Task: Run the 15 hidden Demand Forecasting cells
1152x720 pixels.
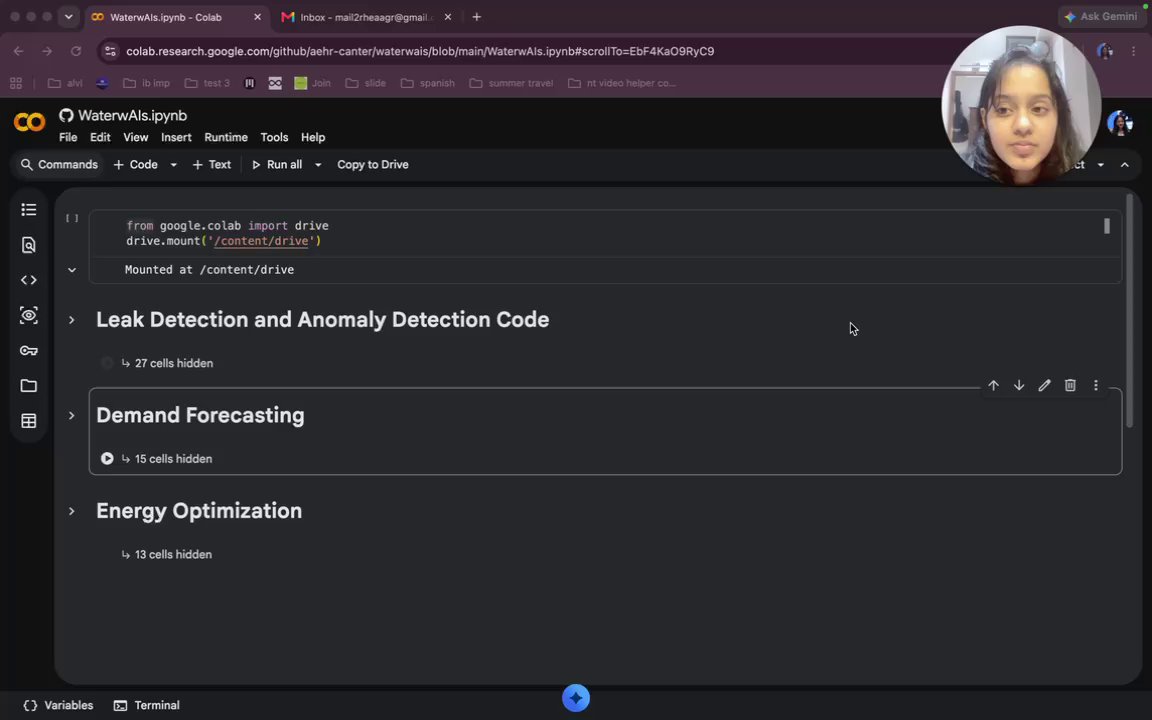Action: click(x=107, y=458)
